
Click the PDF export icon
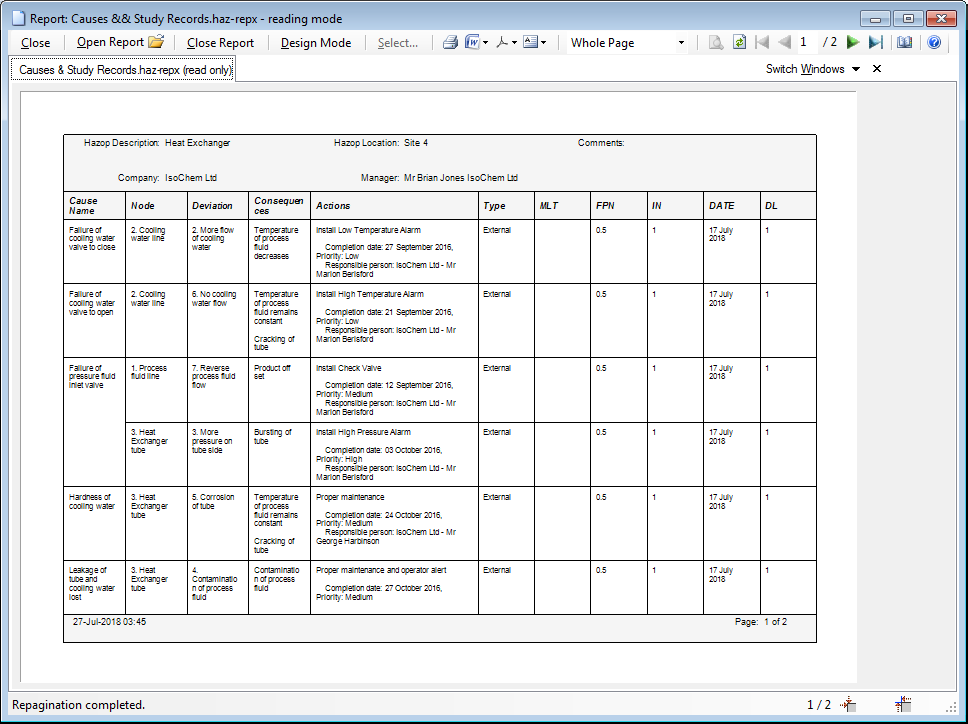(502, 43)
